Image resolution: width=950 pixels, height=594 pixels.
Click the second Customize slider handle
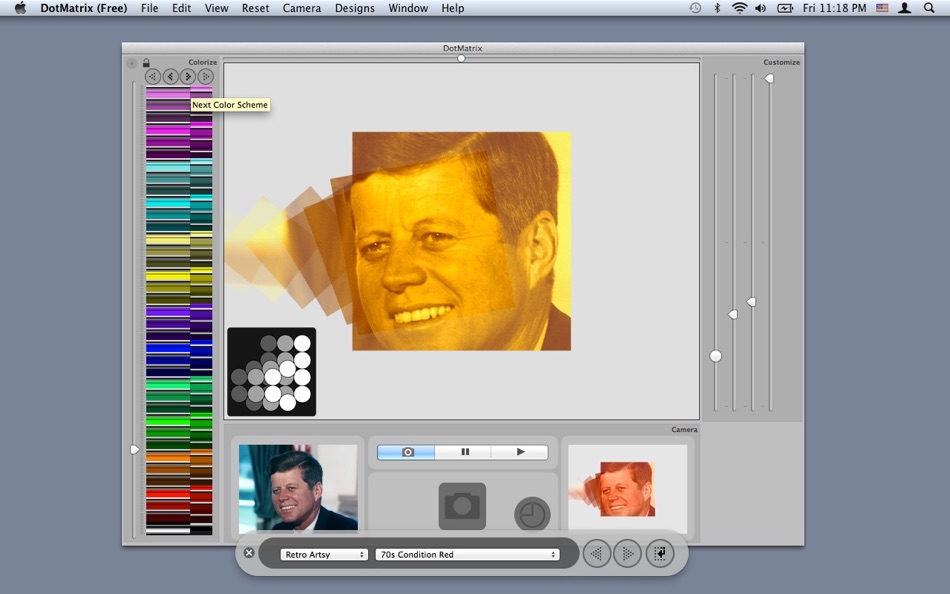[732, 315]
